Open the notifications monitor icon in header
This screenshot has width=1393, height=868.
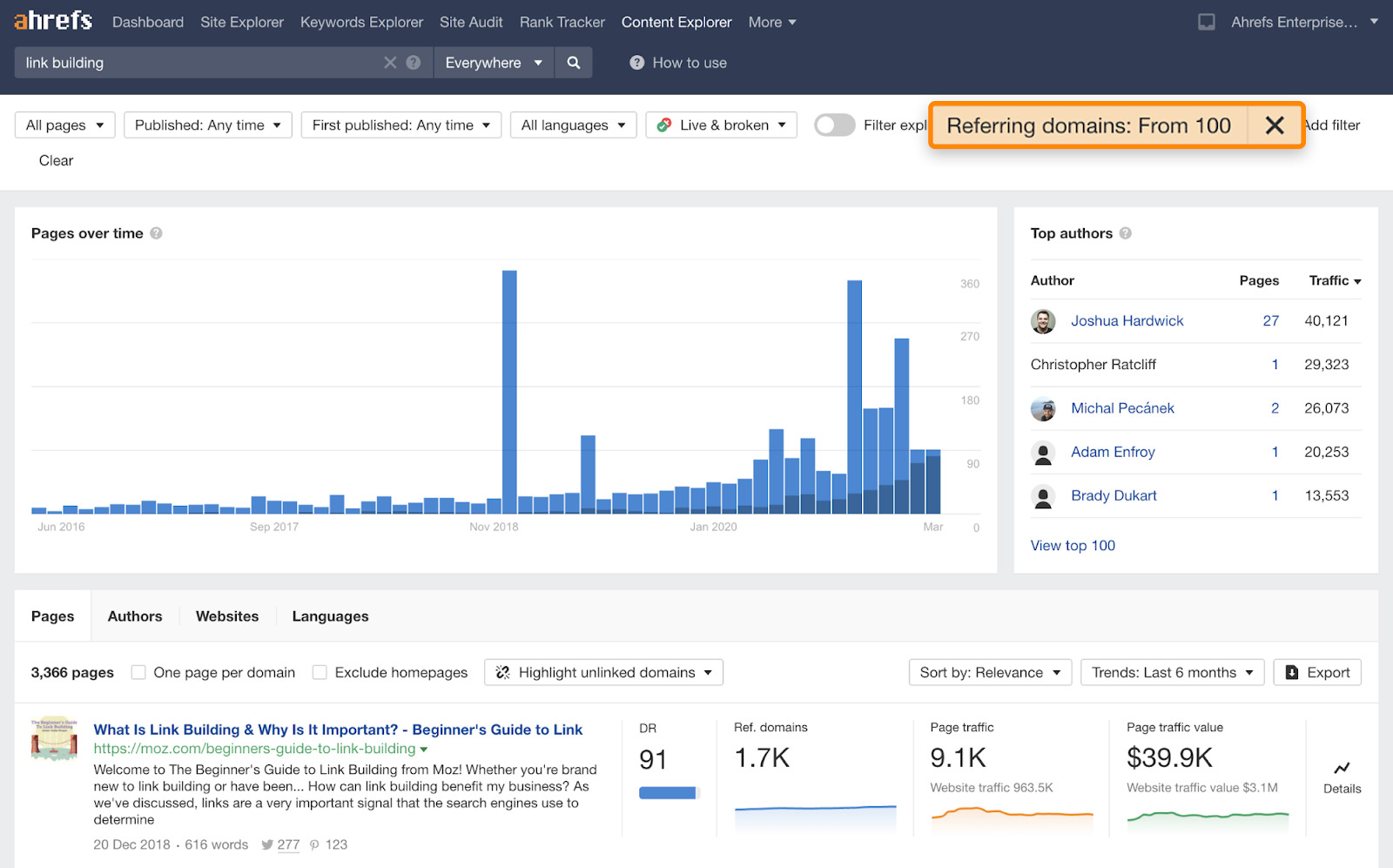point(1206,22)
